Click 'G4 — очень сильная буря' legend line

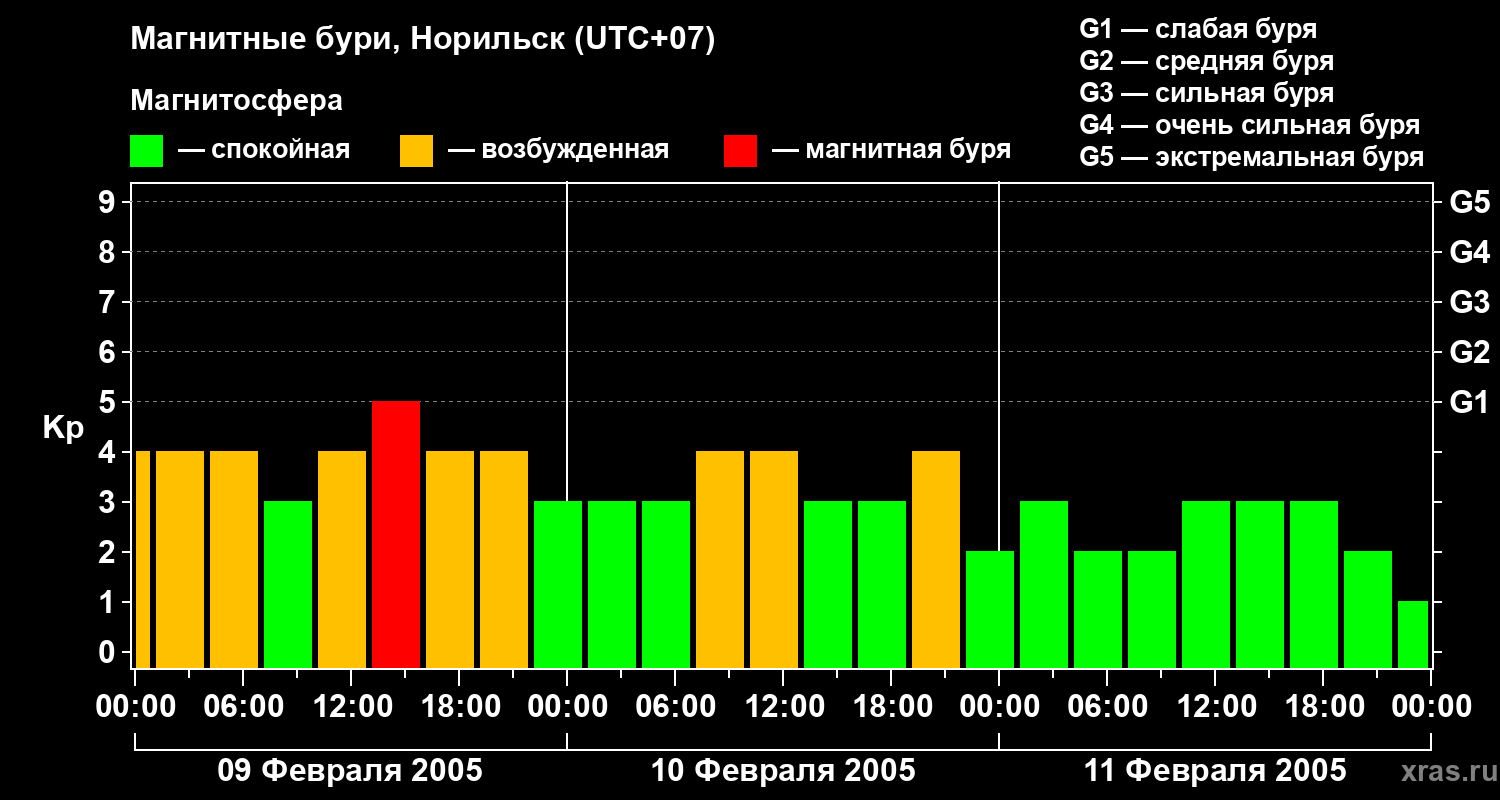[1249, 125]
